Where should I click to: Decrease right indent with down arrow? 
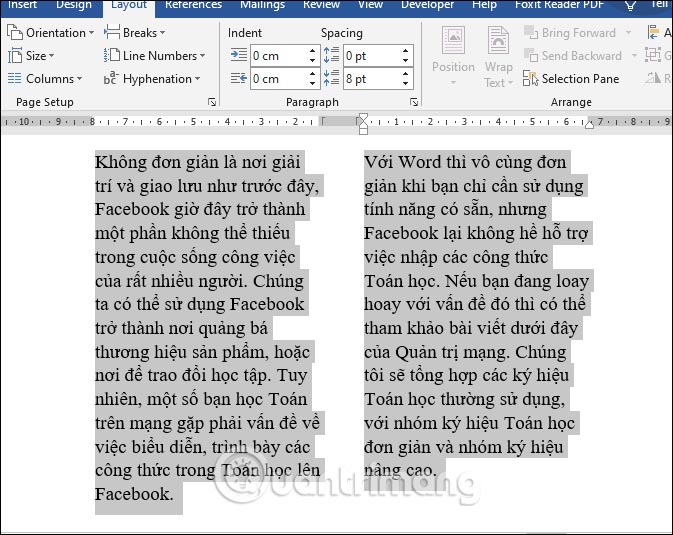coord(313,84)
